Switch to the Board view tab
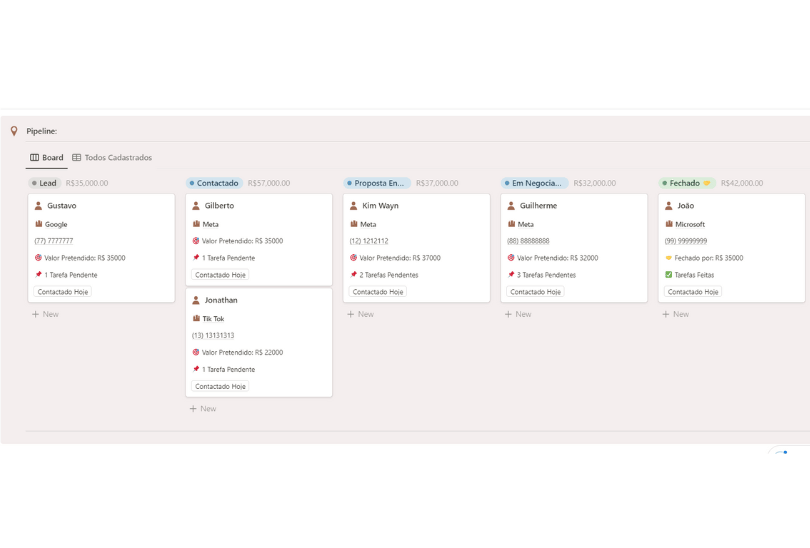Image resolution: width=810 pixels, height=548 pixels. click(x=47, y=158)
